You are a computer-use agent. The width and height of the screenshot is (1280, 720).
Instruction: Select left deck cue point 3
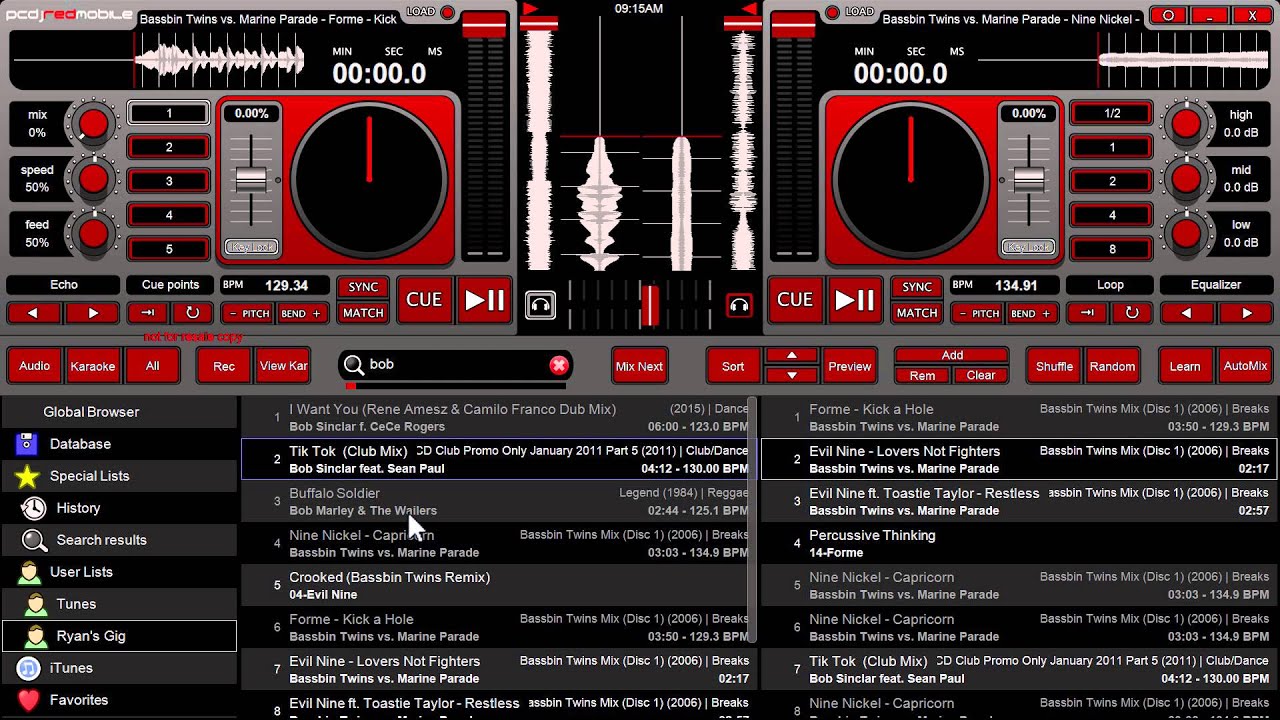pyautogui.click(x=169, y=181)
